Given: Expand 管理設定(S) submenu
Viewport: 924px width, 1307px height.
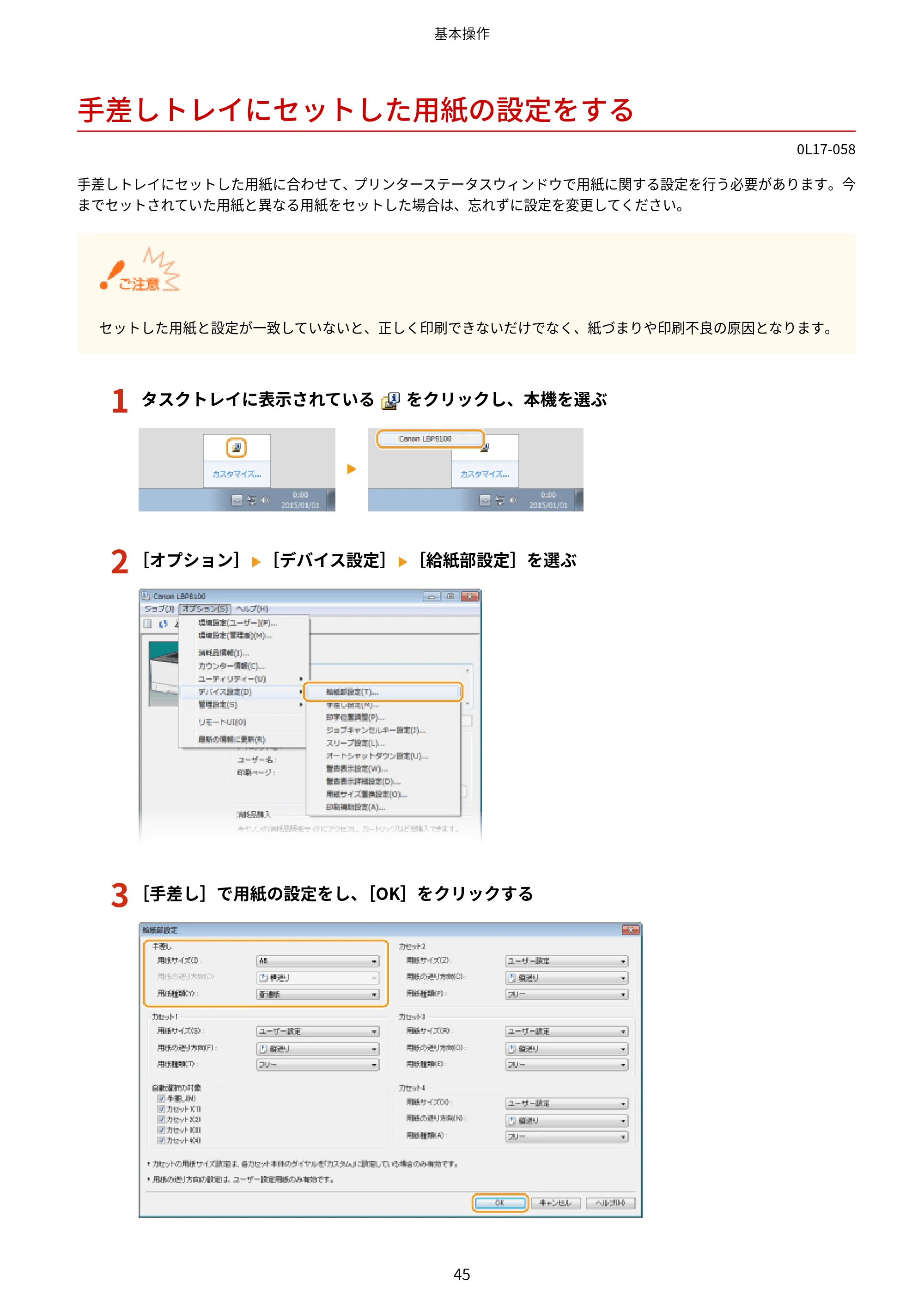Looking at the screenshot, I should (243, 705).
